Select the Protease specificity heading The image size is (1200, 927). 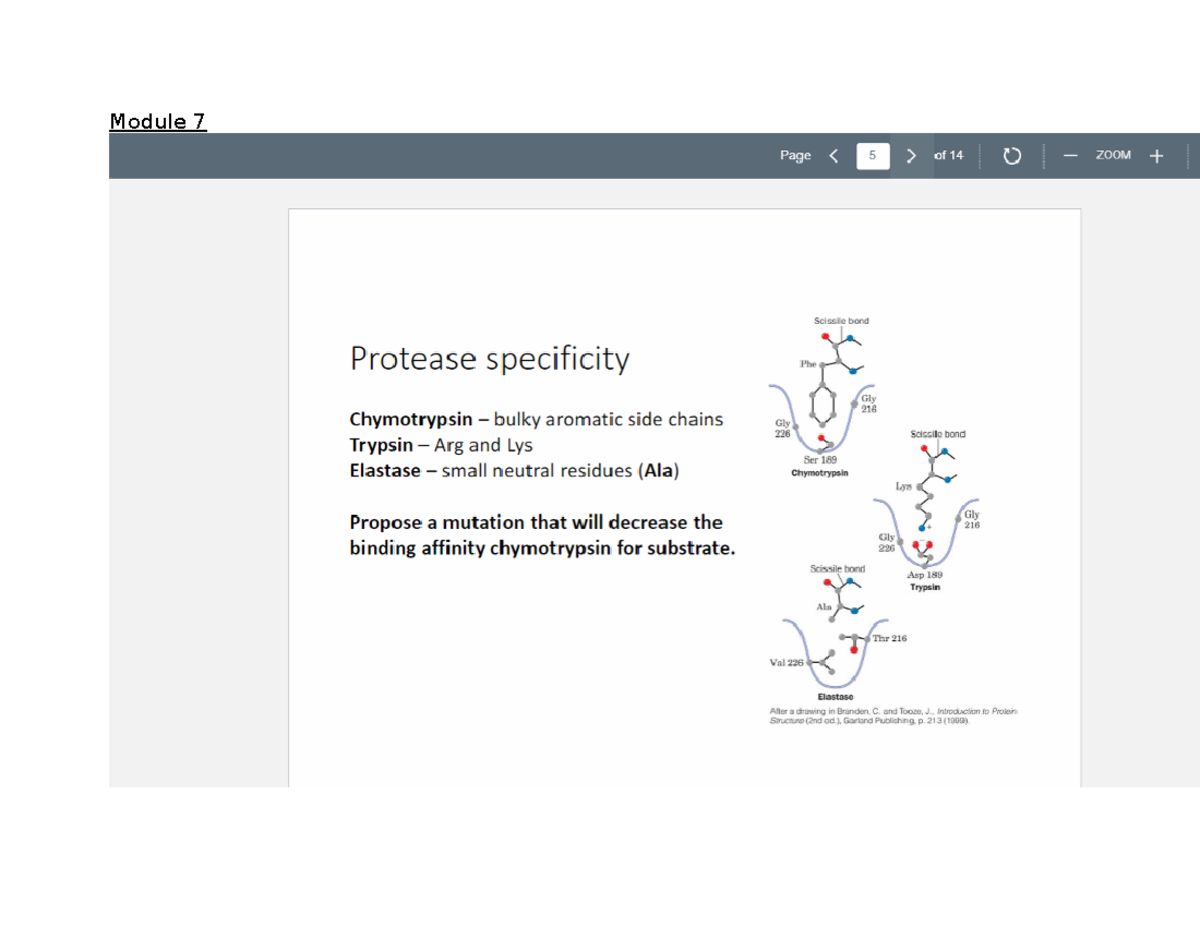(x=489, y=358)
